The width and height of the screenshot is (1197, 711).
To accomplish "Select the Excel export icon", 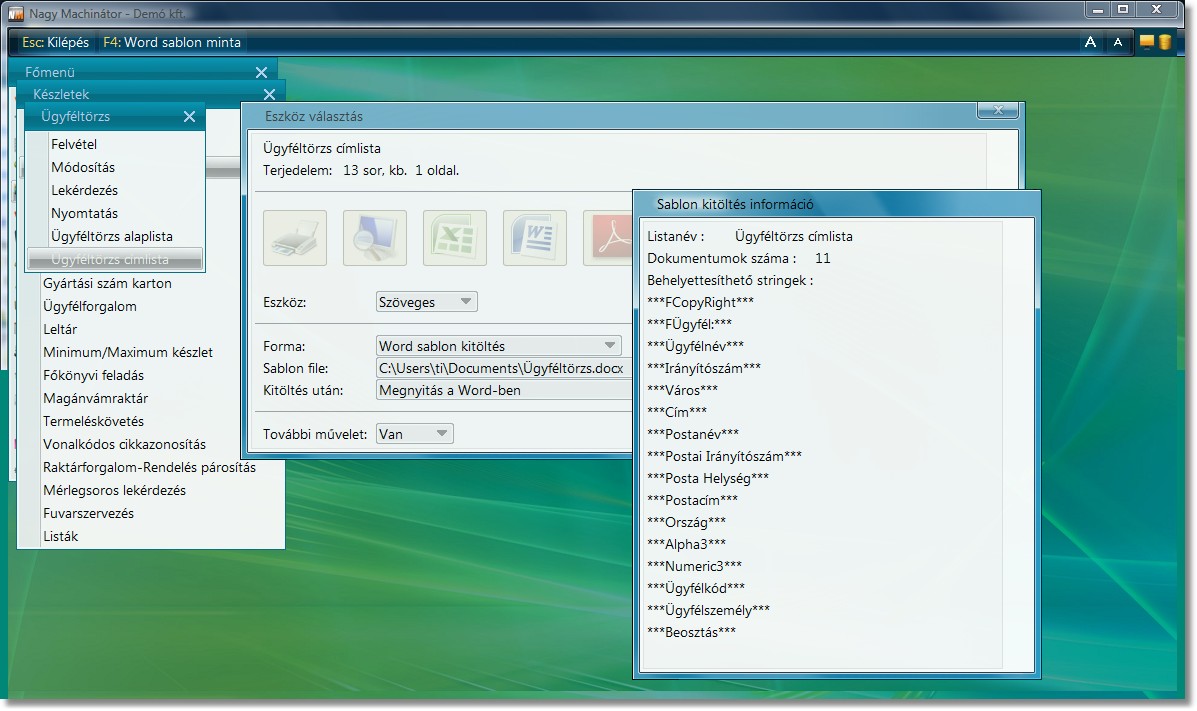I will point(455,238).
